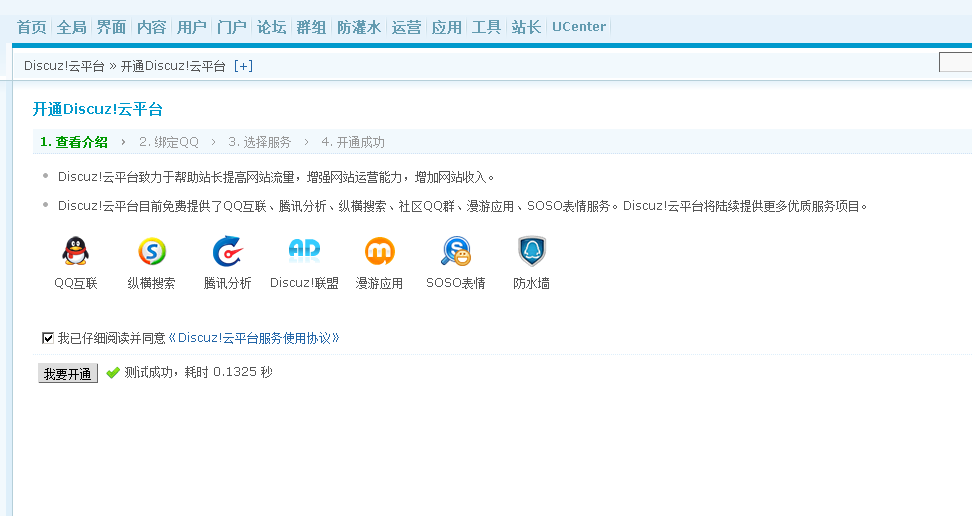Open the 全局 menu
Screen dimensions: 972x516
pyautogui.click(x=71, y=27)
